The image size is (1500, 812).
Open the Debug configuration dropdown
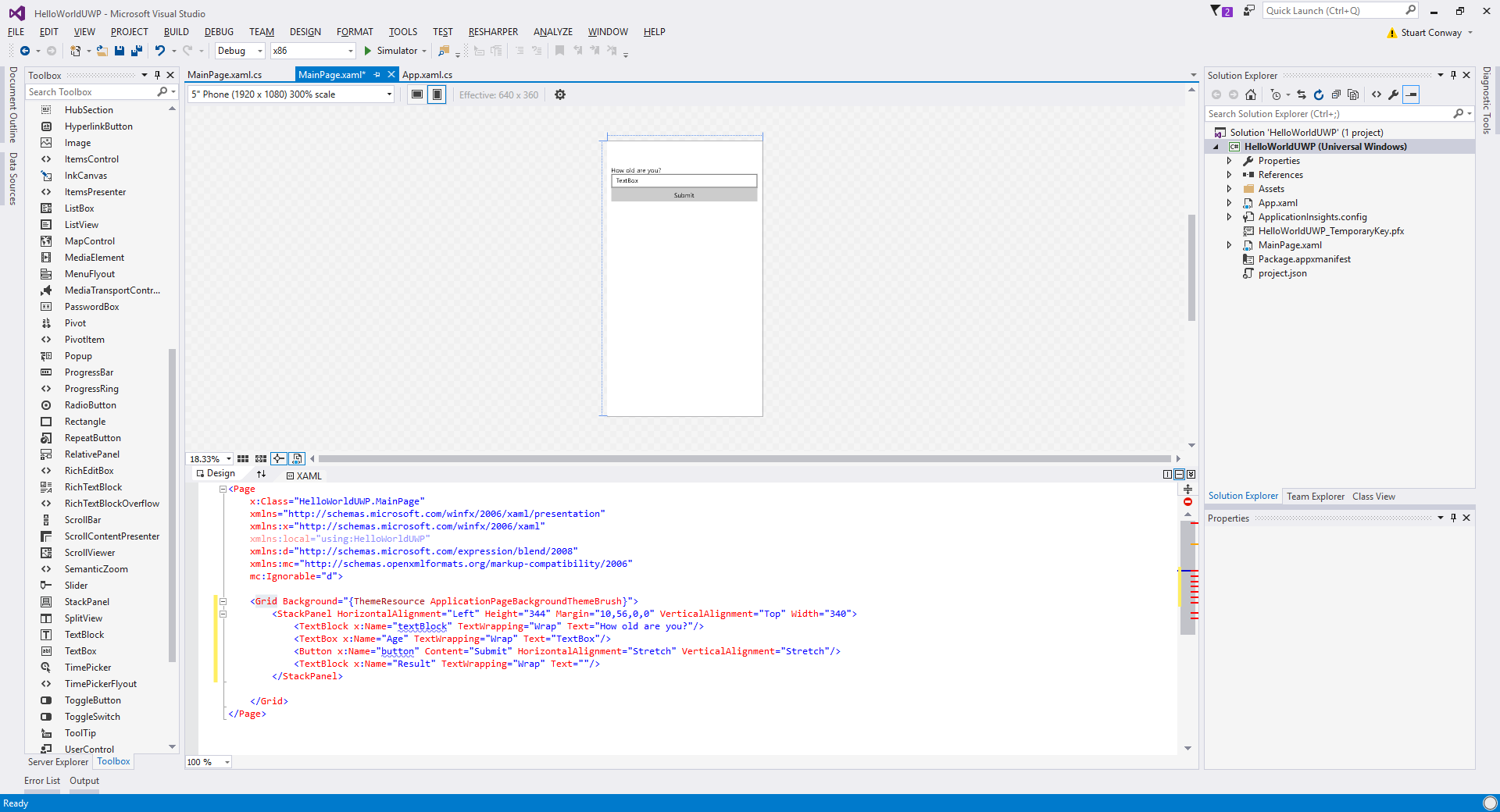[x=260, y=51]
